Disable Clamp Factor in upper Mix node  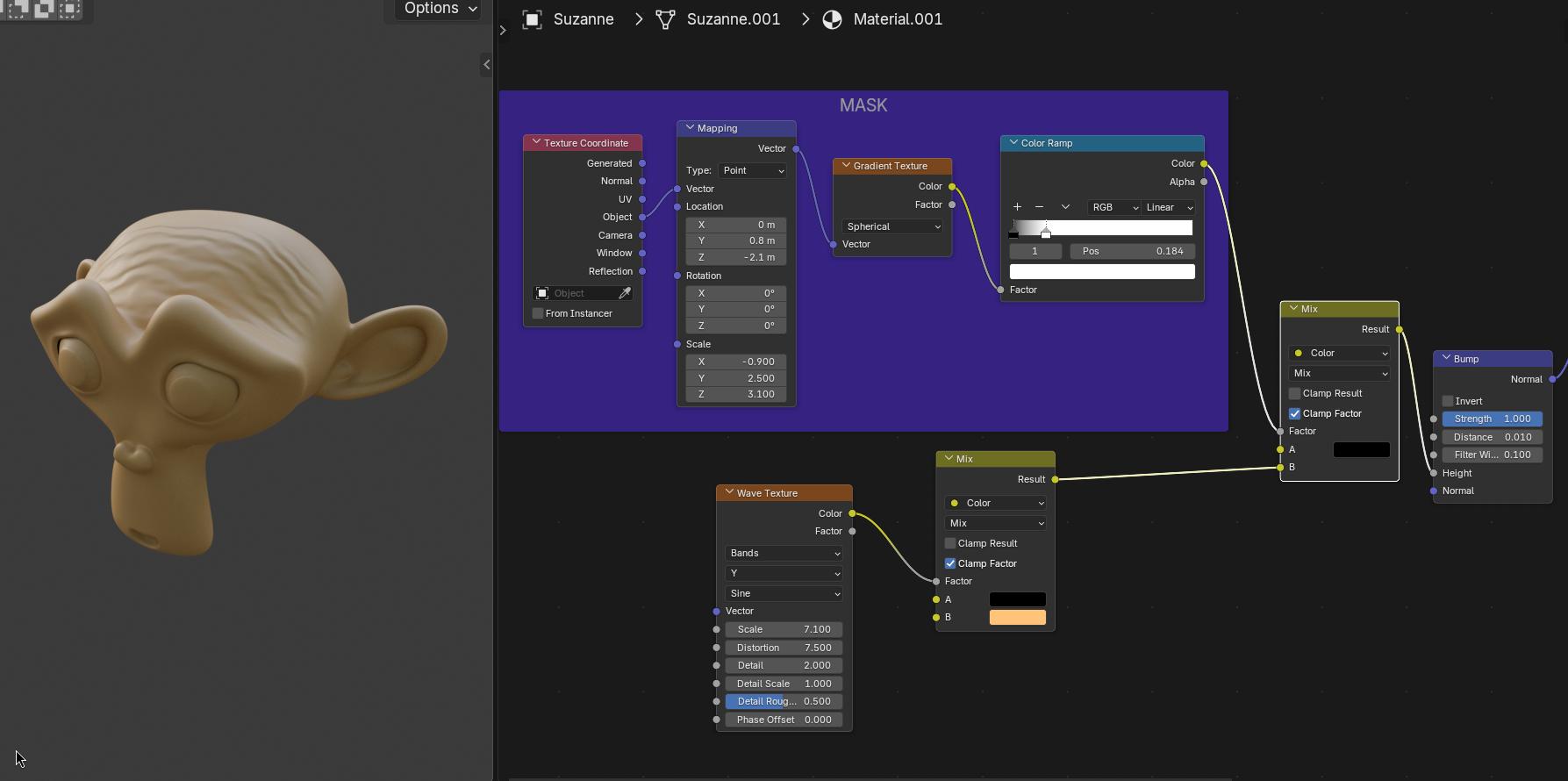click(x=1294, y=413)
